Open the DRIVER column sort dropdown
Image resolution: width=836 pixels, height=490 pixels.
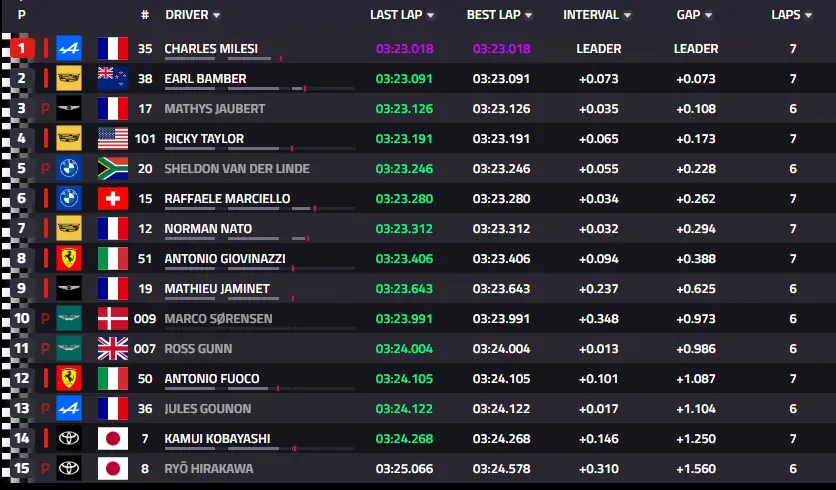tap(216, 15)
